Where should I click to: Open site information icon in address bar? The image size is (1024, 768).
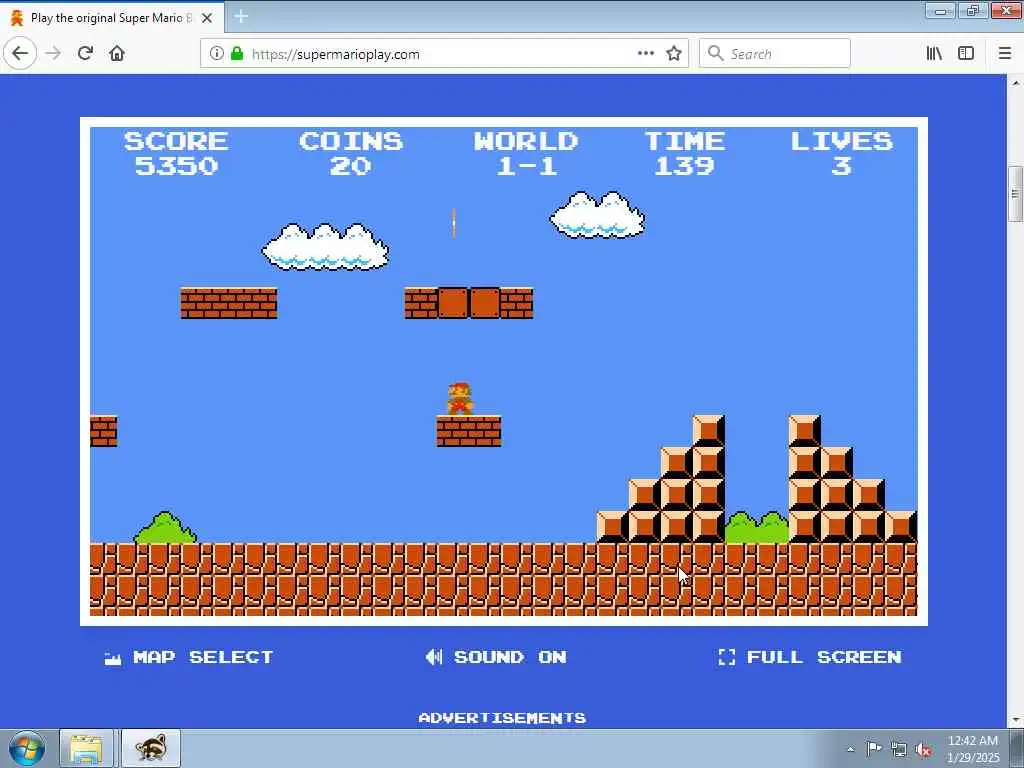[x=217, y=54]
